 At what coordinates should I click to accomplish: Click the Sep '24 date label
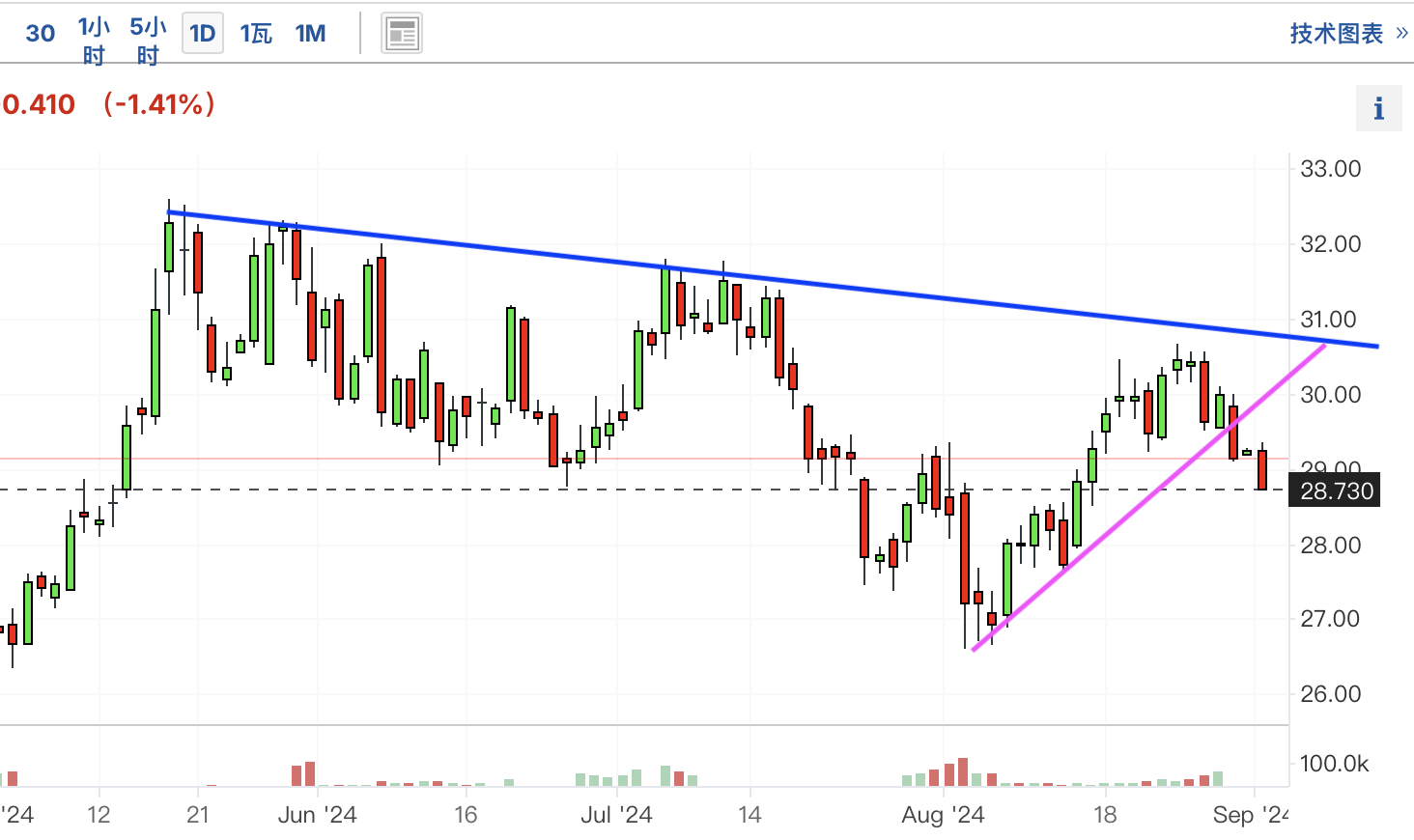tap(1251, 815)
